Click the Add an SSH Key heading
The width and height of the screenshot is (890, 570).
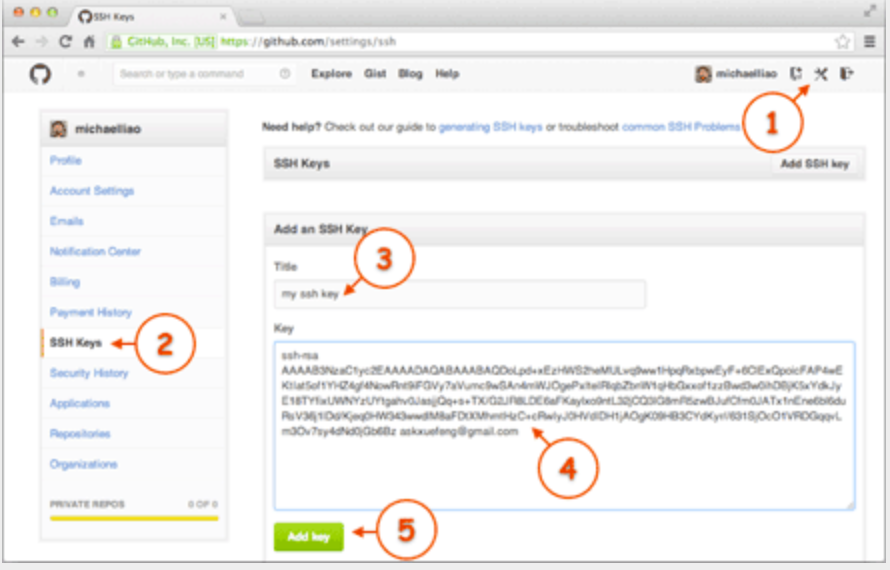pyautogui.click(x=321, y=229)
